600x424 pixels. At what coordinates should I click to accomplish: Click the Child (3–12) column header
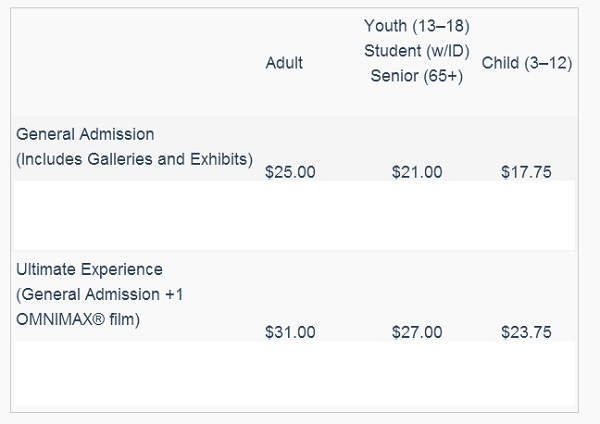[x=526, y=63]
